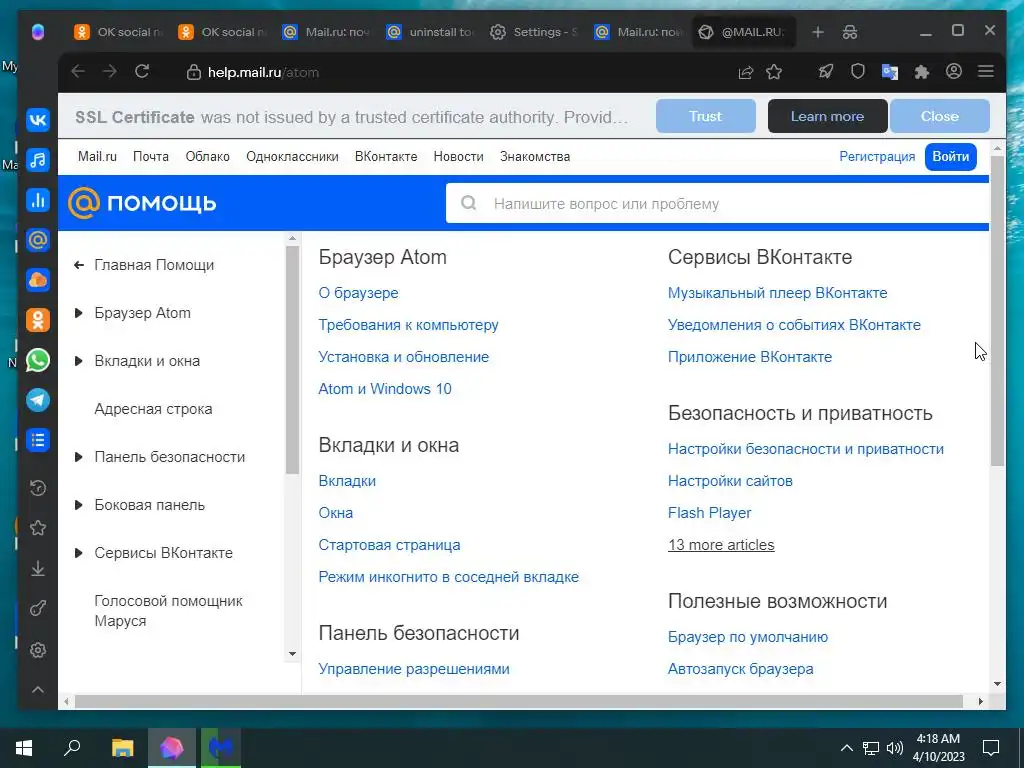The width and height of the screenshot is (1024, 768).
Task: Reload the current page
Action: (x=142, y=72)
